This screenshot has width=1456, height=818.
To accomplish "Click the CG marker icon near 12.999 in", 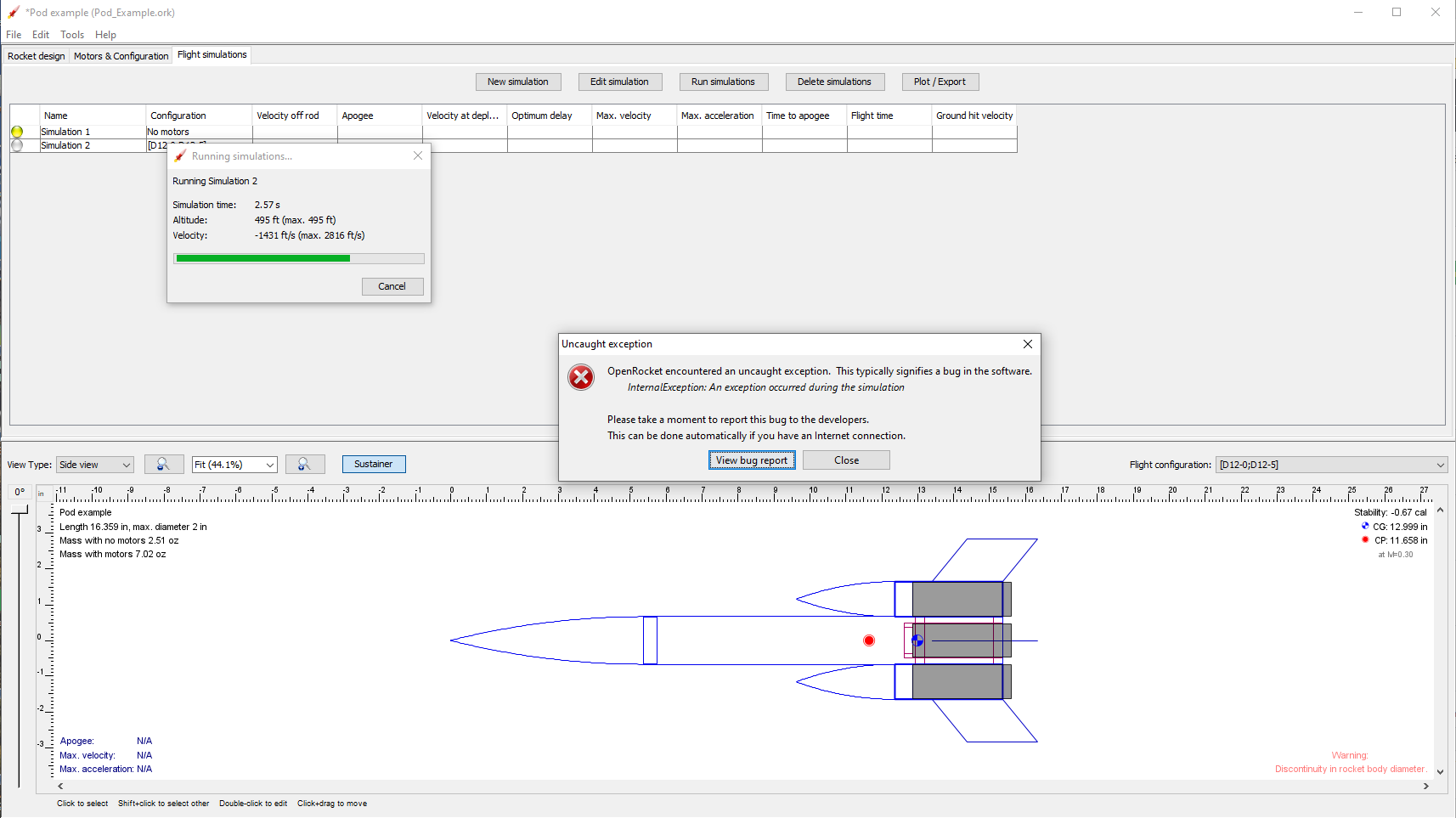I will tap(1364, 527).
